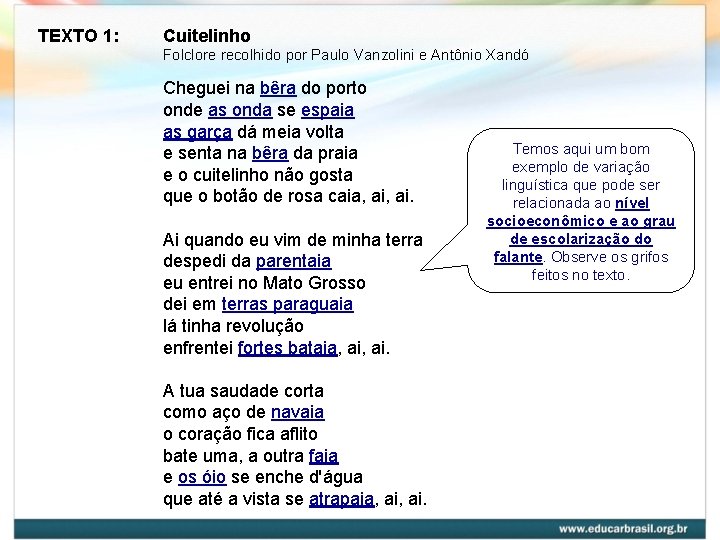Click 'bêra' in the line 'e senta na bêra da praia'
This screenshot has width=720, height=540.
pyautogui.click(x=270, y=153)
